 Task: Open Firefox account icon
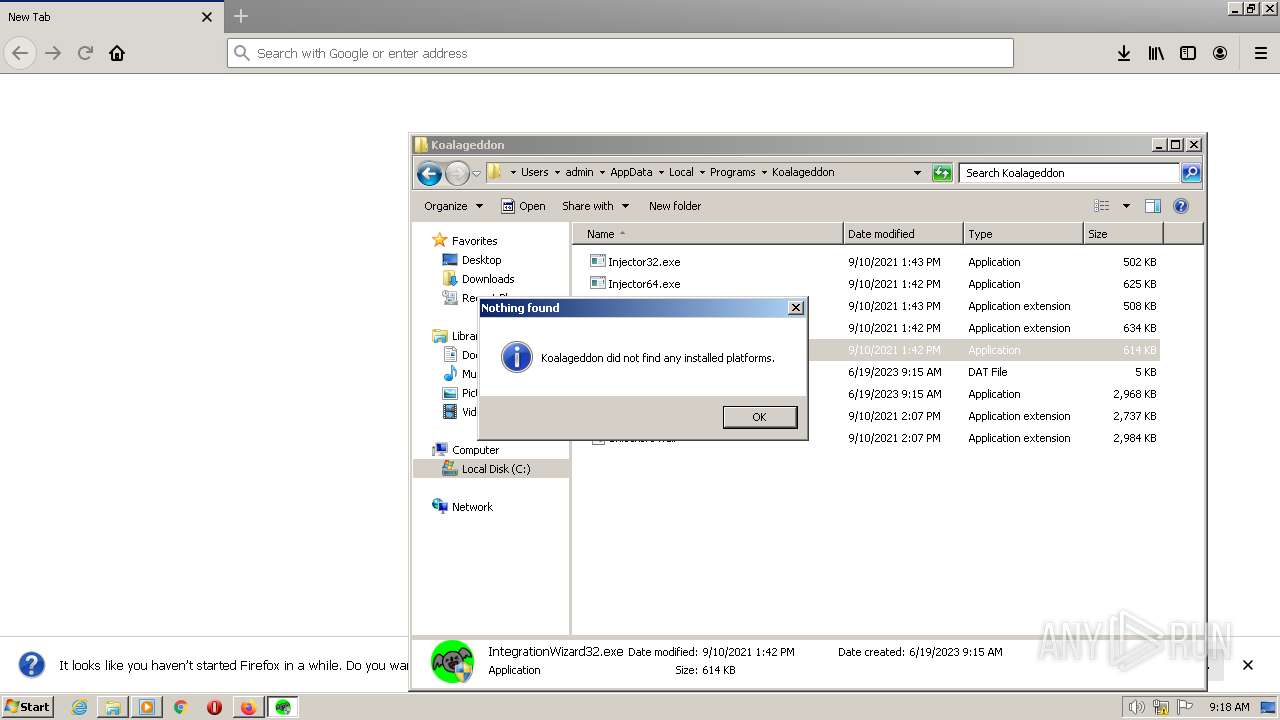point(1220,53)
